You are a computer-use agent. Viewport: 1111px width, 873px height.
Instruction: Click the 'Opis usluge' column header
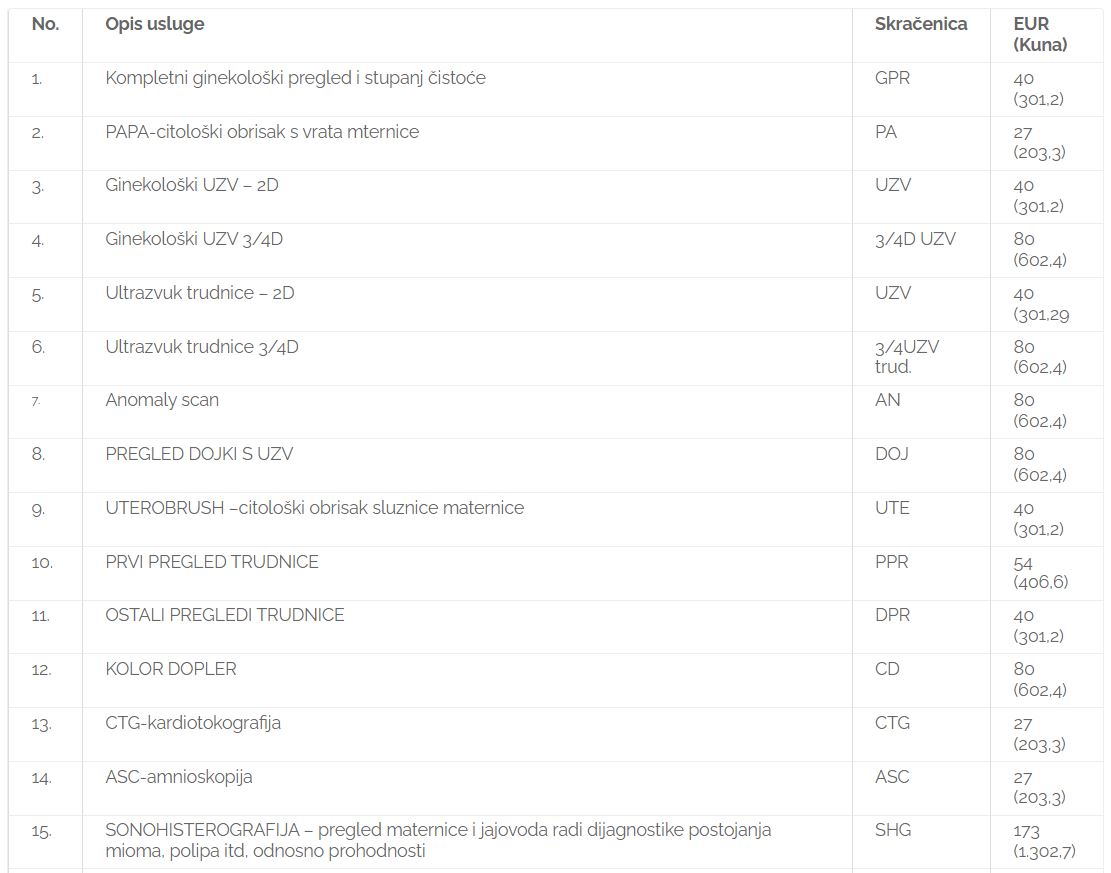point(154,24)
